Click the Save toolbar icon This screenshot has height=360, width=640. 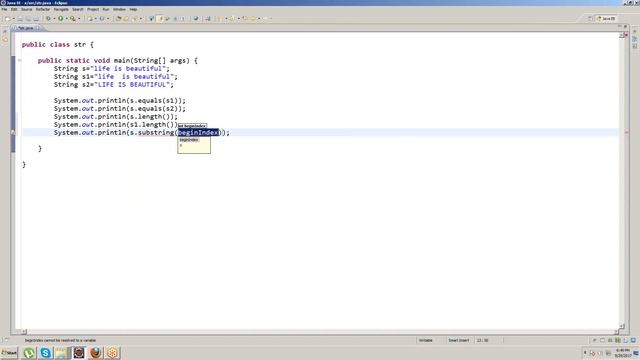click(20, 18)
